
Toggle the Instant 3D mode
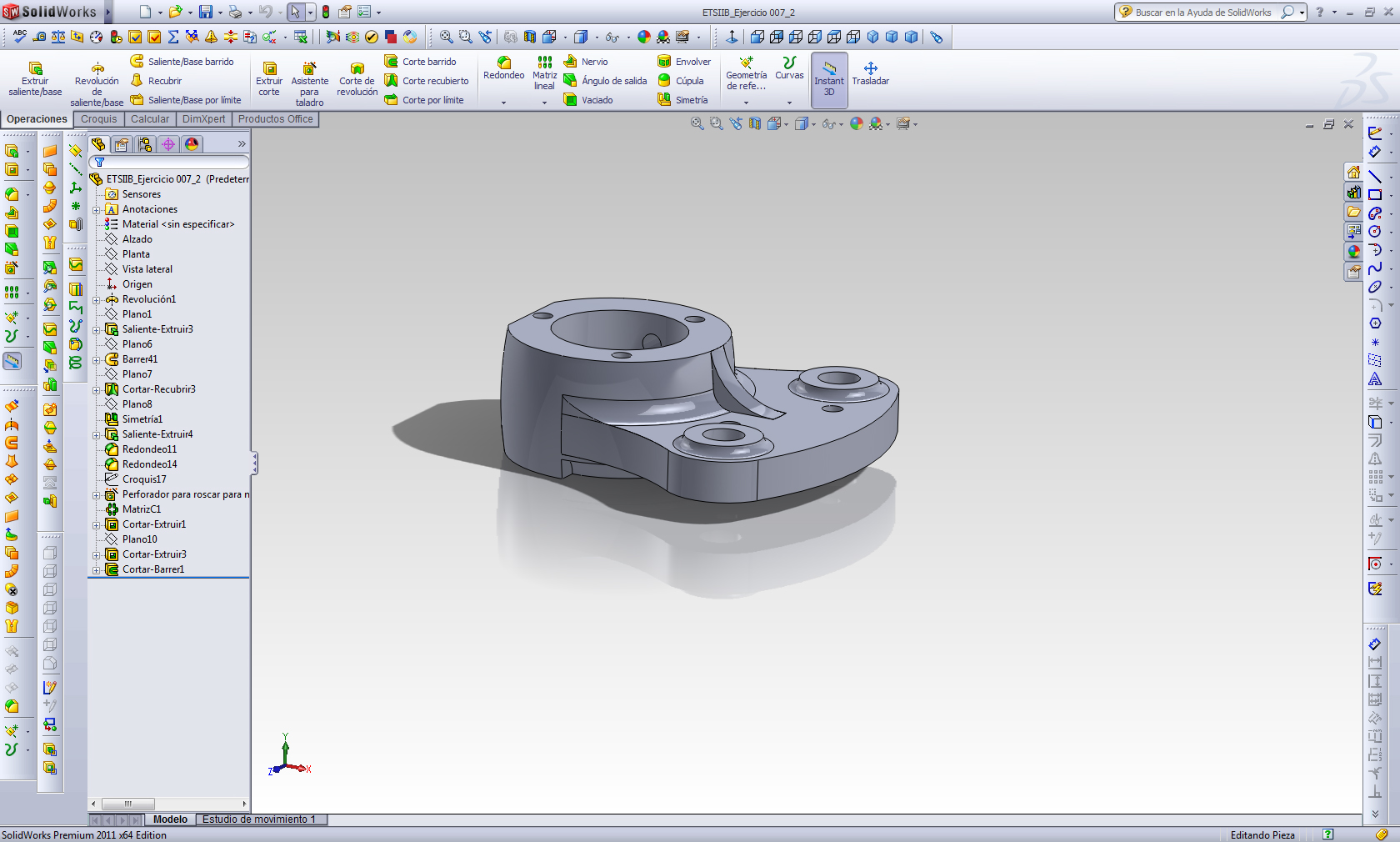pyautogui.click(x=829, y=79)
